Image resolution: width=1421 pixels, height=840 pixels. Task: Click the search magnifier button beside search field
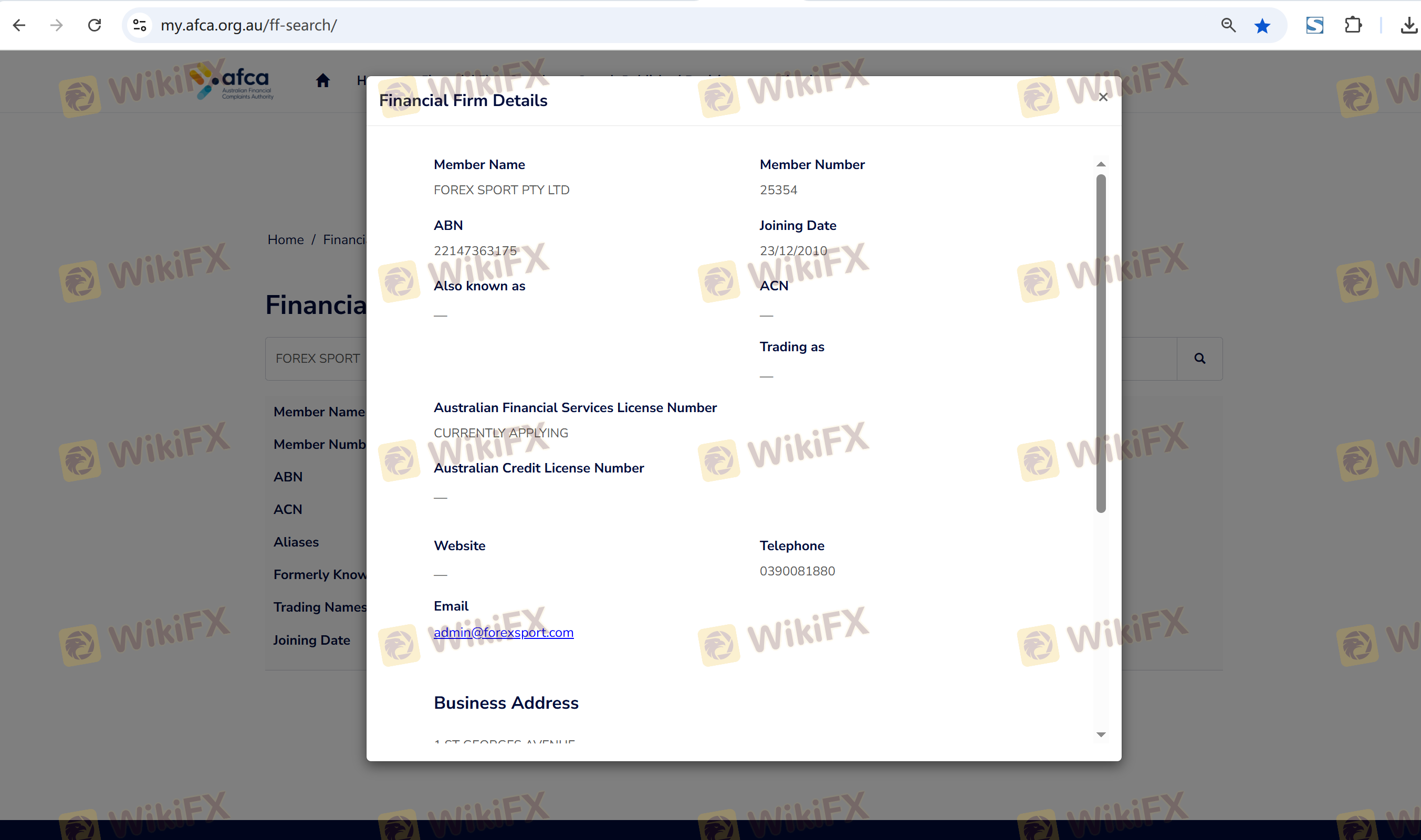1199,358
